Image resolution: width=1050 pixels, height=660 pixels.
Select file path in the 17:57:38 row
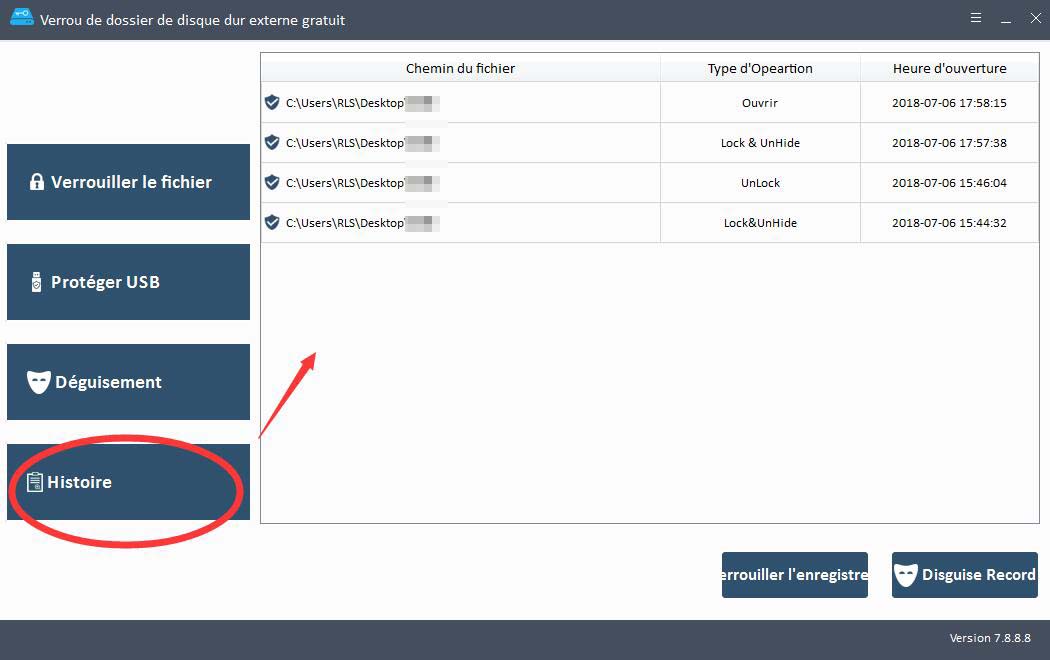pos(362,143)
